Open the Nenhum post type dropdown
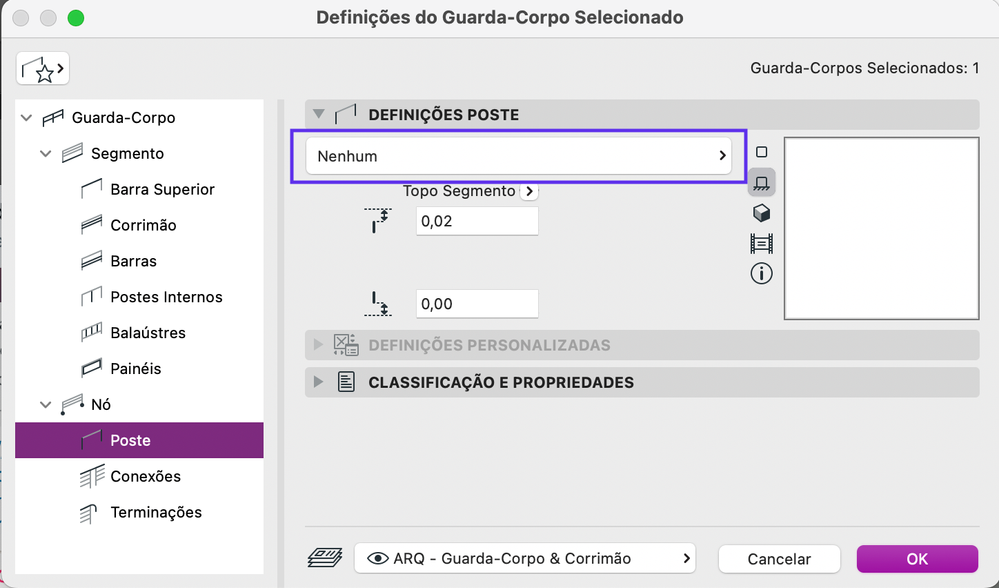999x588 pixels. (x=519, y=156)
